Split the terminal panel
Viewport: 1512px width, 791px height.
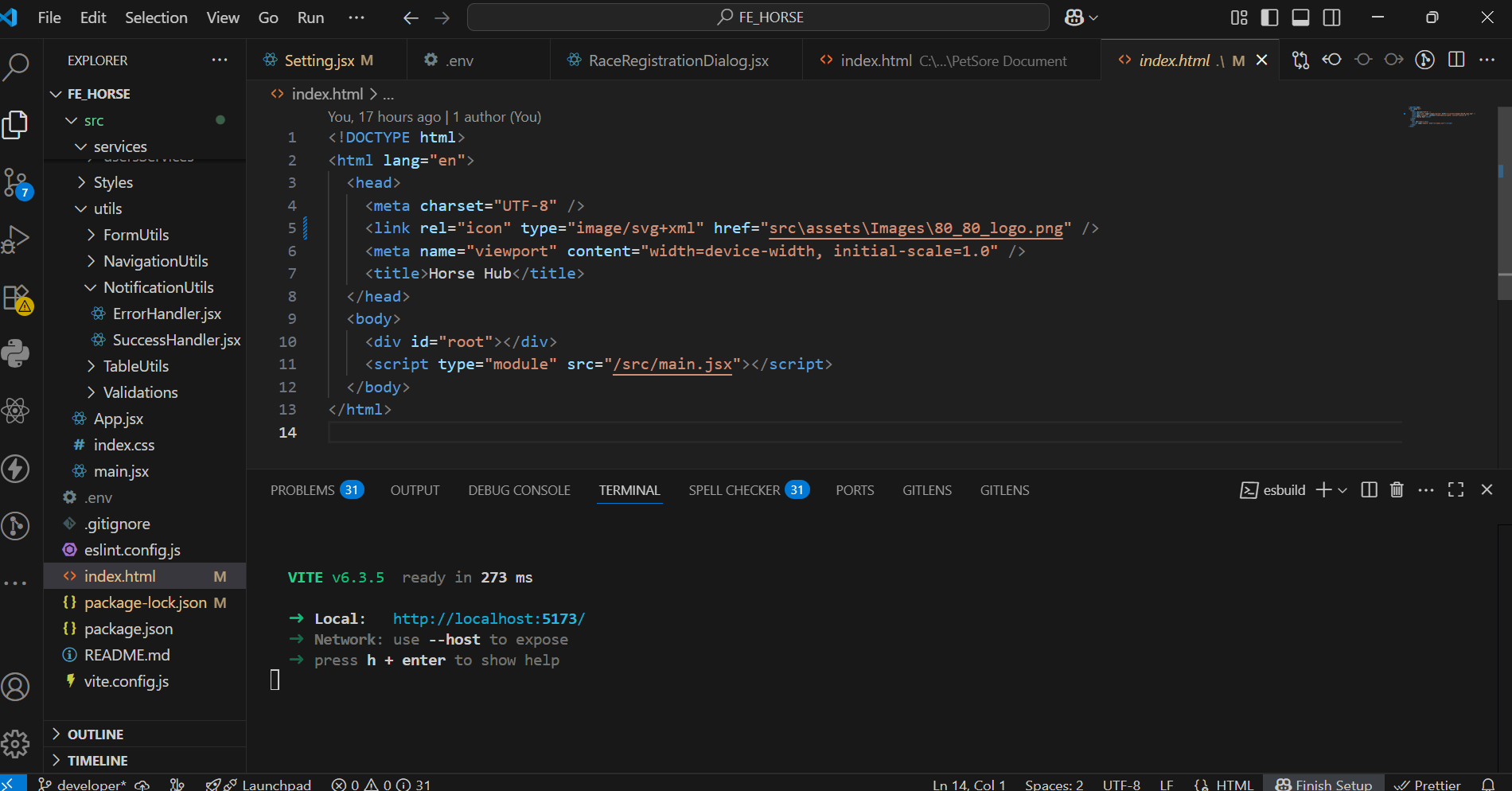[x=1369, y=490]
